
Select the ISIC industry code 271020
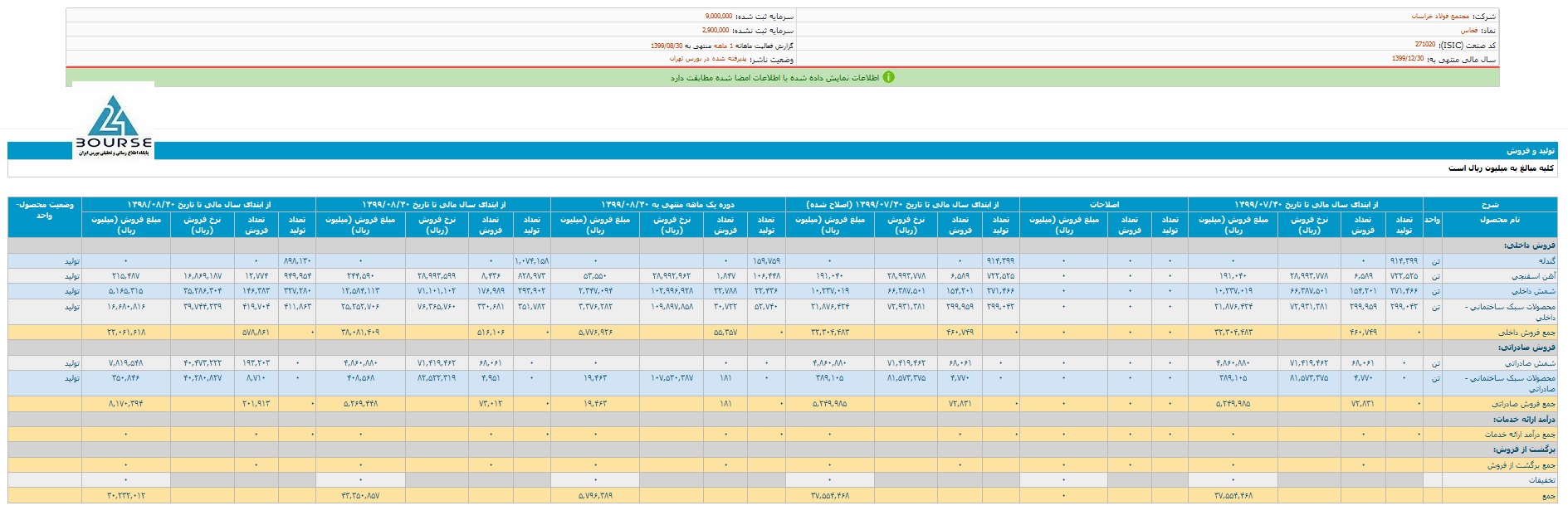pyautogui.click(x=1425, y=45)
